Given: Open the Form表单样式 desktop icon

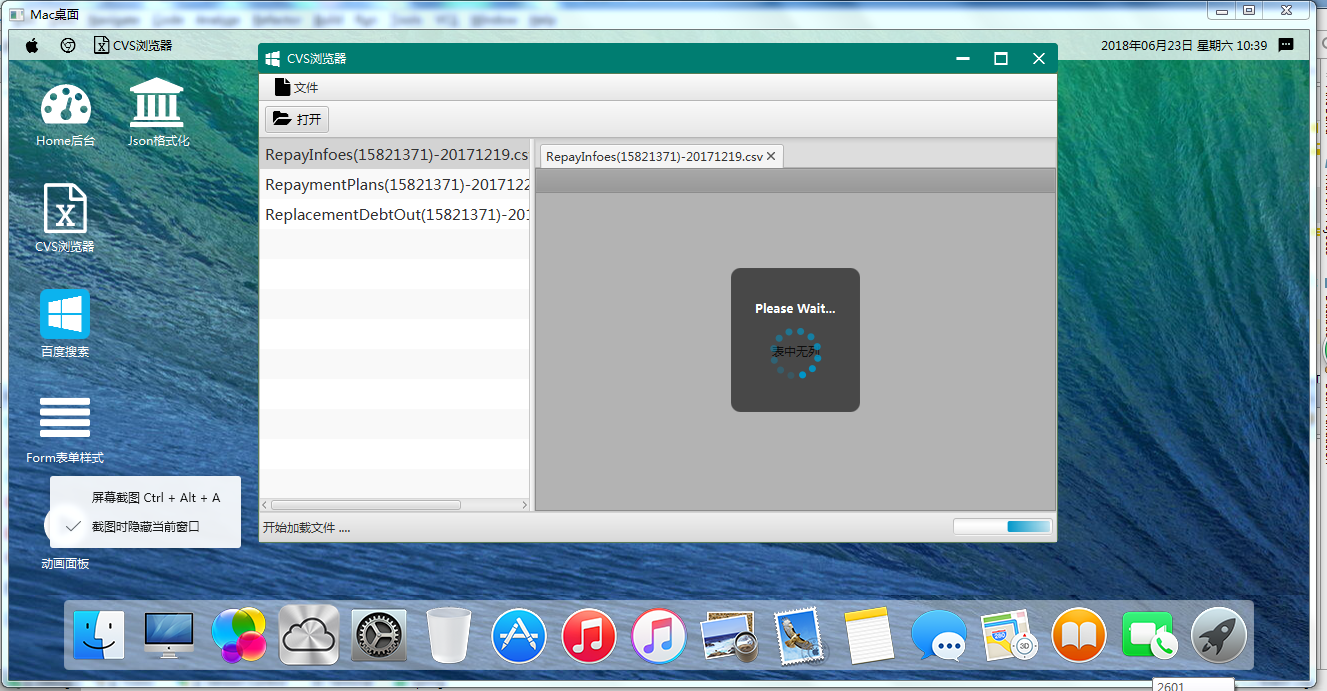Looking at the screenshot, I should point(65,430).
